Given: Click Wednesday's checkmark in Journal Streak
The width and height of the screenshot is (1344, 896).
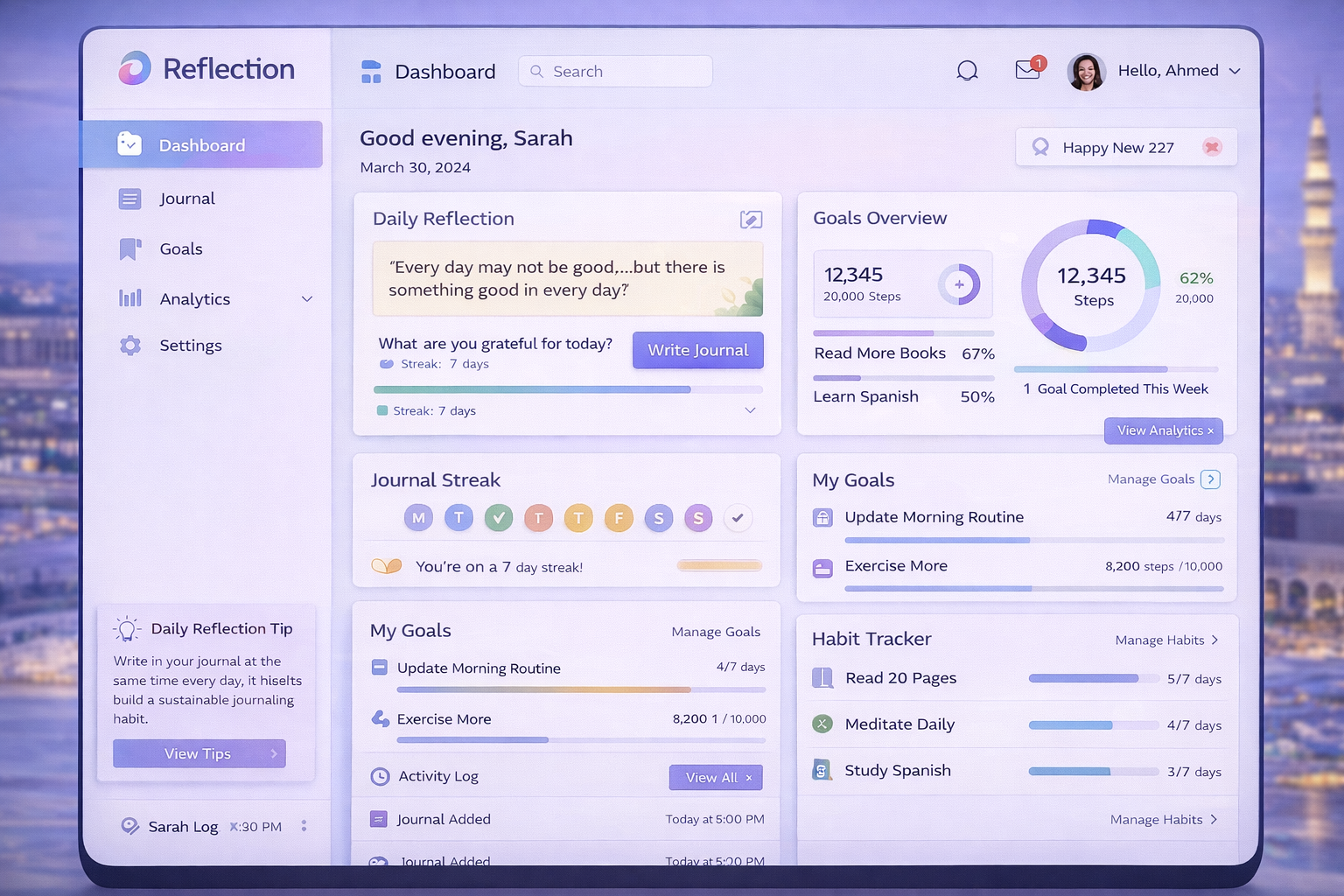Looking at the screenshot, I should click(x=499, y=517).
